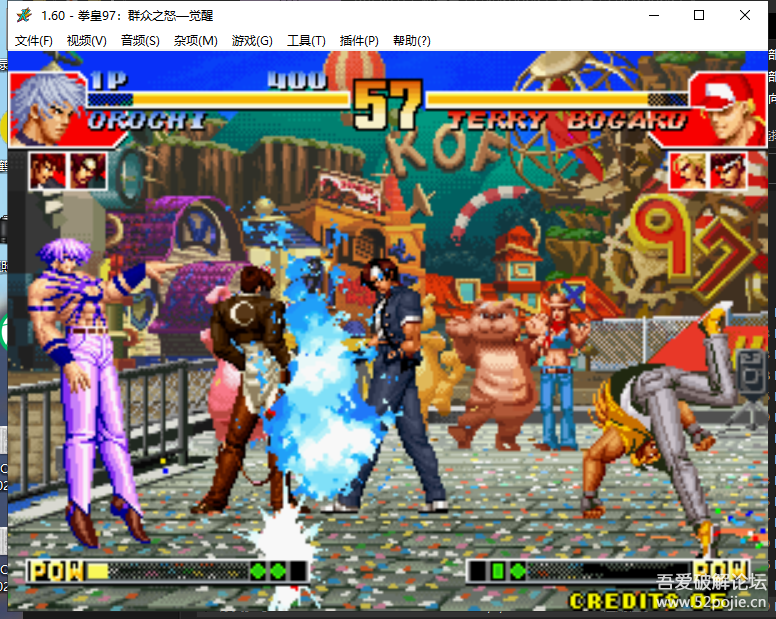This screenshot has height=619, width=776.
Task: Open the 杂项(M) menu
Action: click(195, 41)
